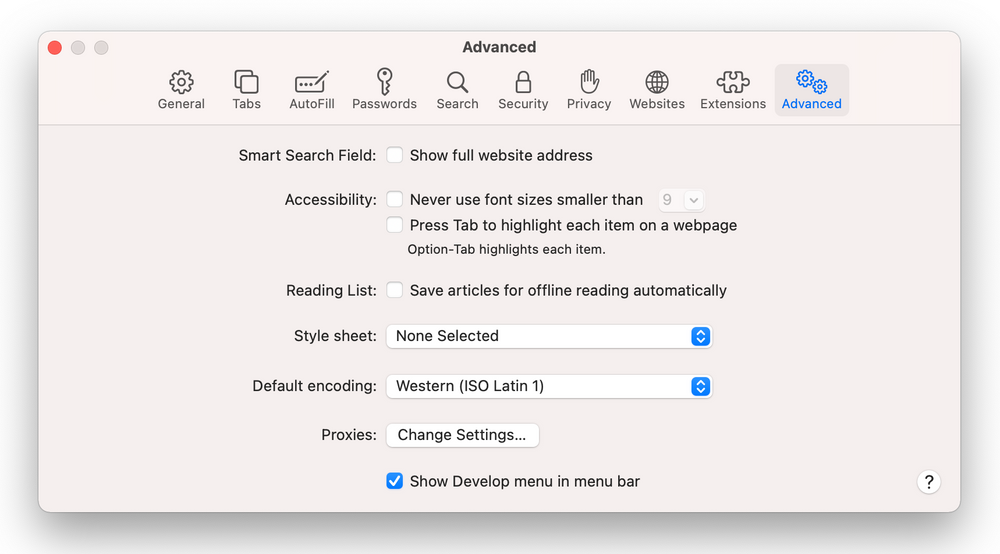The image size is (1000, 554).
Task: Expand the Default encoding dropdown
Action: click(x=548, y=386)
